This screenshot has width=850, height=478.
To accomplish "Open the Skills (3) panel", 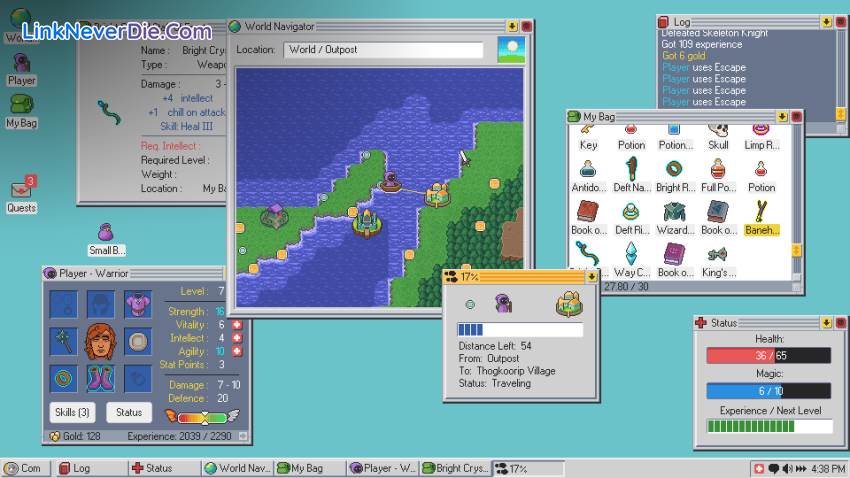I will tap(72, 412).
